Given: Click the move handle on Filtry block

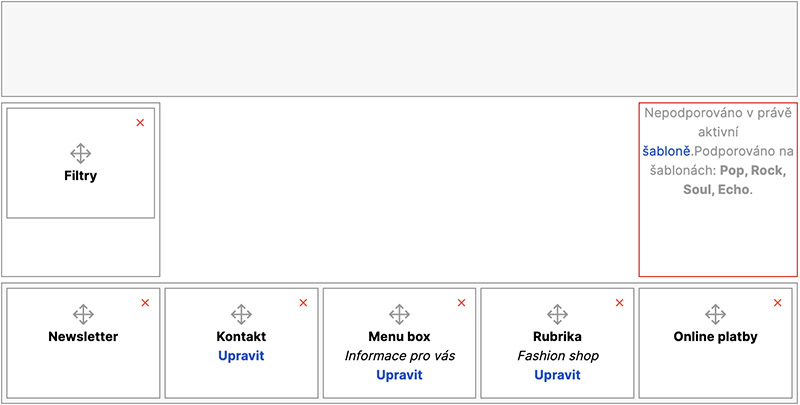Looking at the screenshot, I should (81, 153).
